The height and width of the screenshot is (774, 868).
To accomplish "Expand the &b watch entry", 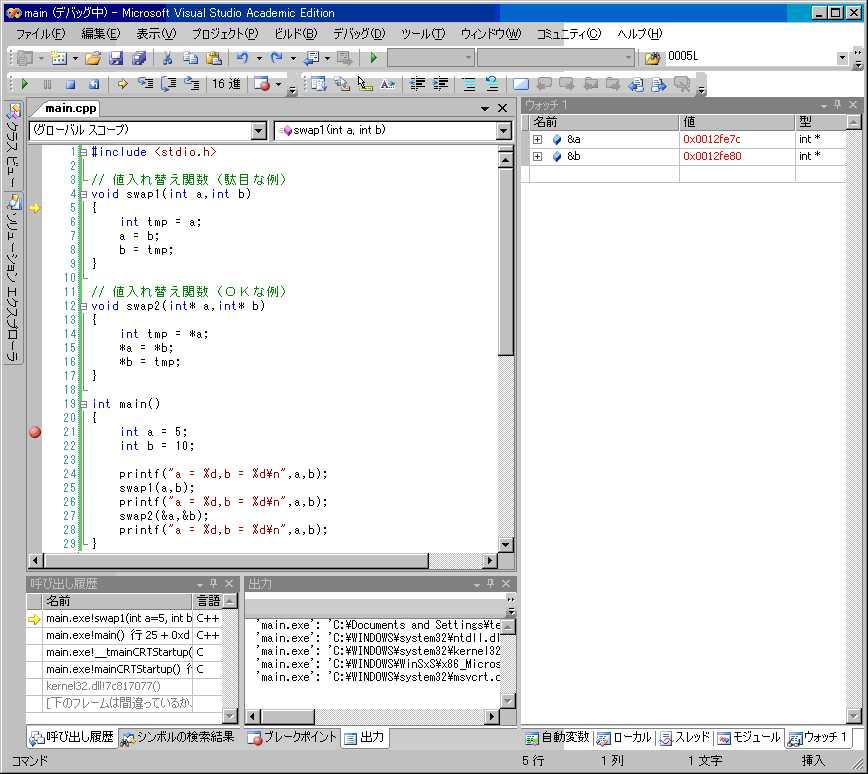I will click(x=538, y=157).
